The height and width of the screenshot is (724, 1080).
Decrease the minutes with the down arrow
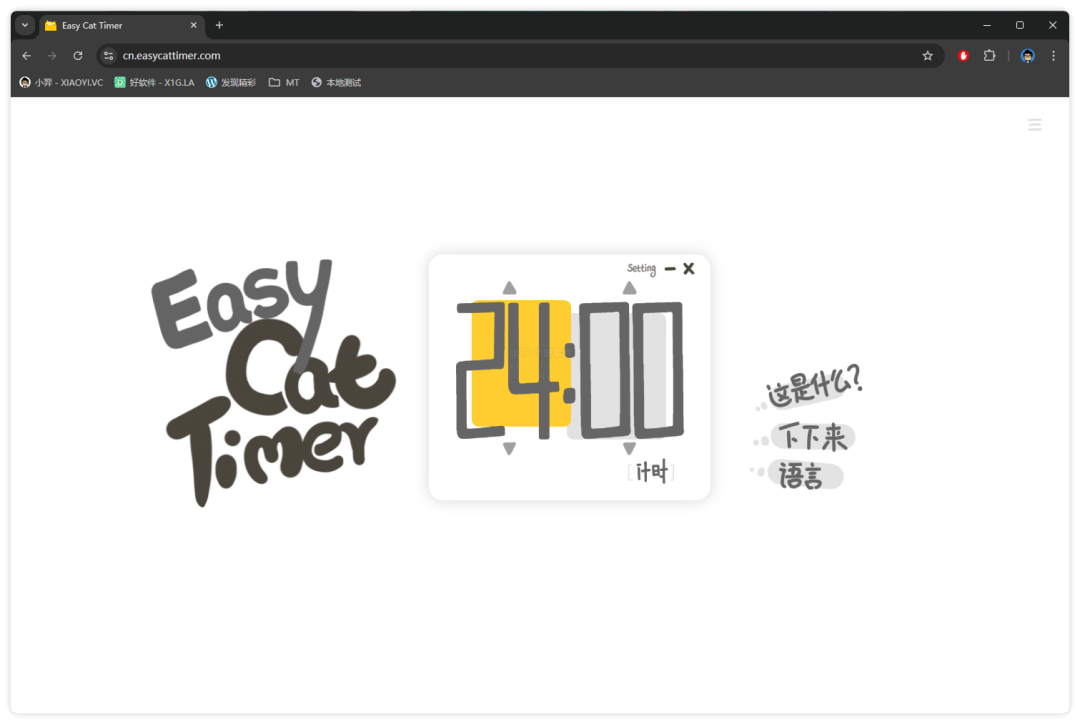[x=509, y=448]
